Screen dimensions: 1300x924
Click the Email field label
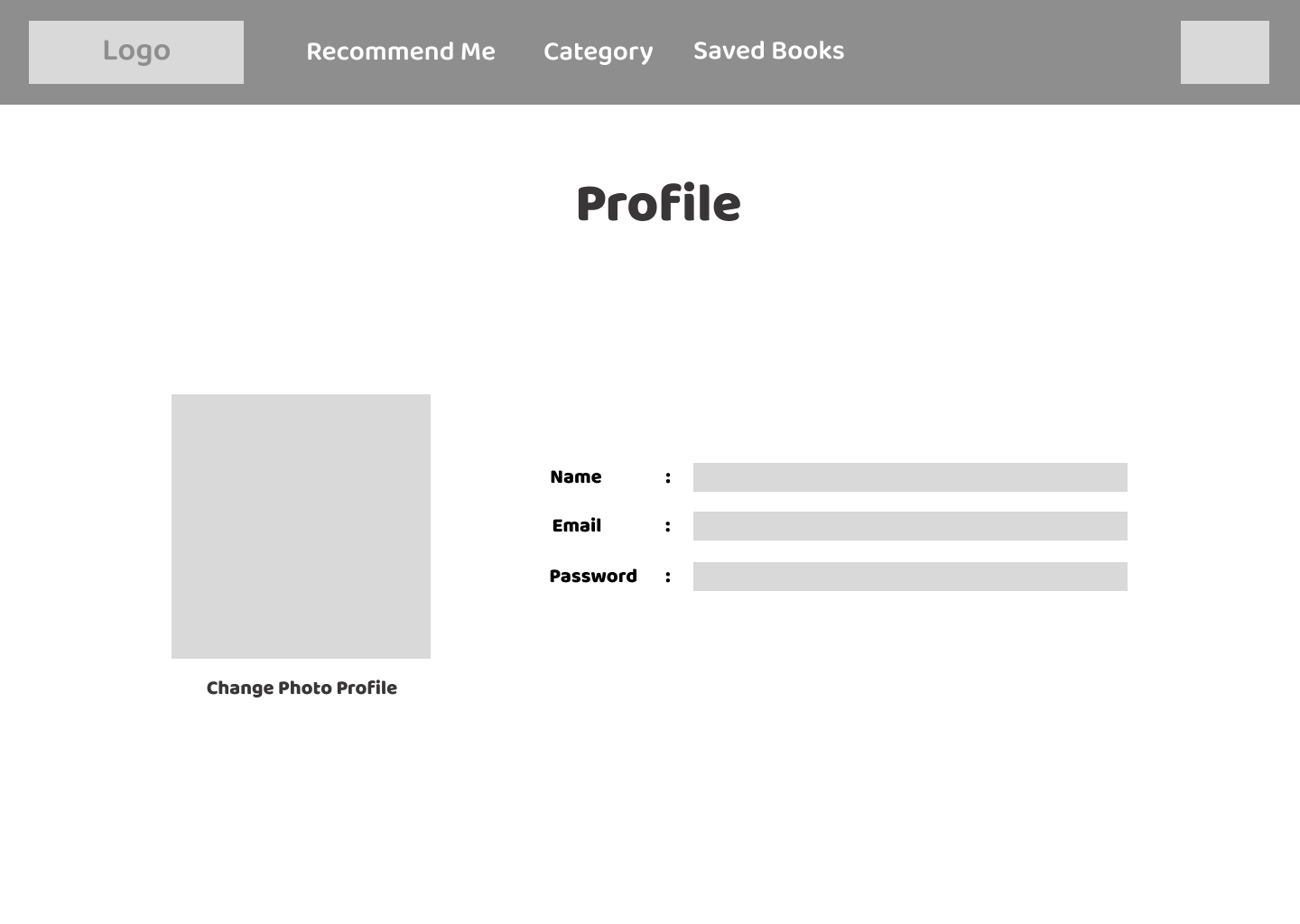[577, 525]
